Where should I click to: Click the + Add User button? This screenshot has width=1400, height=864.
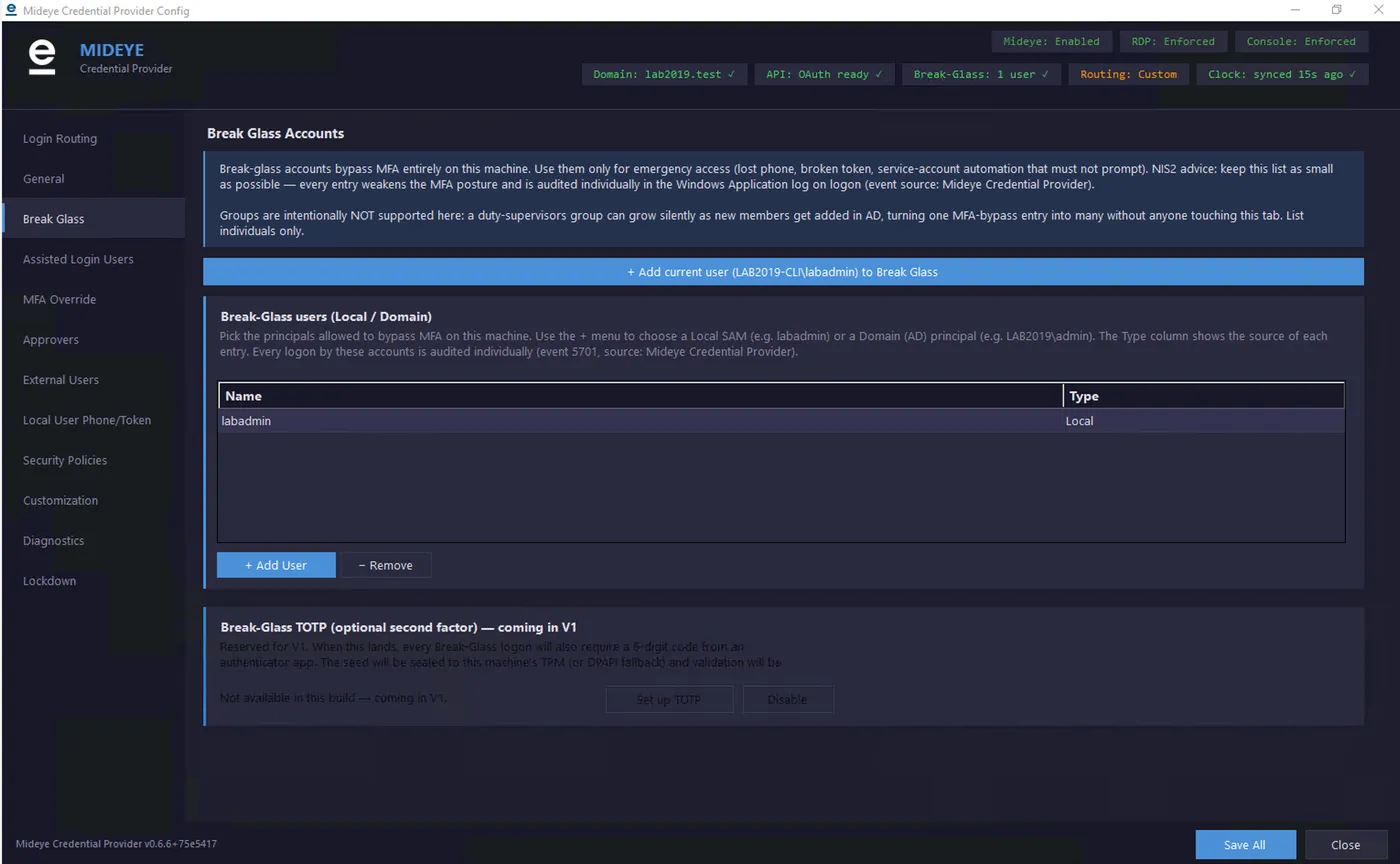pyautogui.click(x=276, y=565)
